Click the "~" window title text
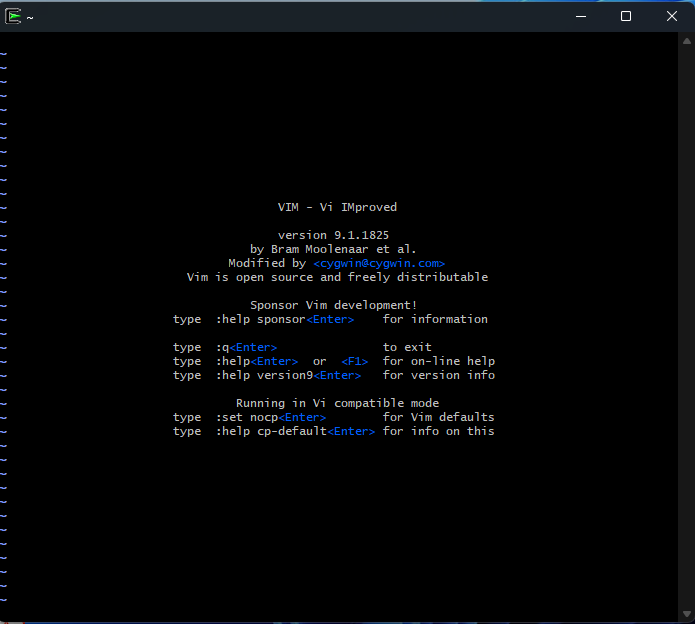 pos(30,17)
